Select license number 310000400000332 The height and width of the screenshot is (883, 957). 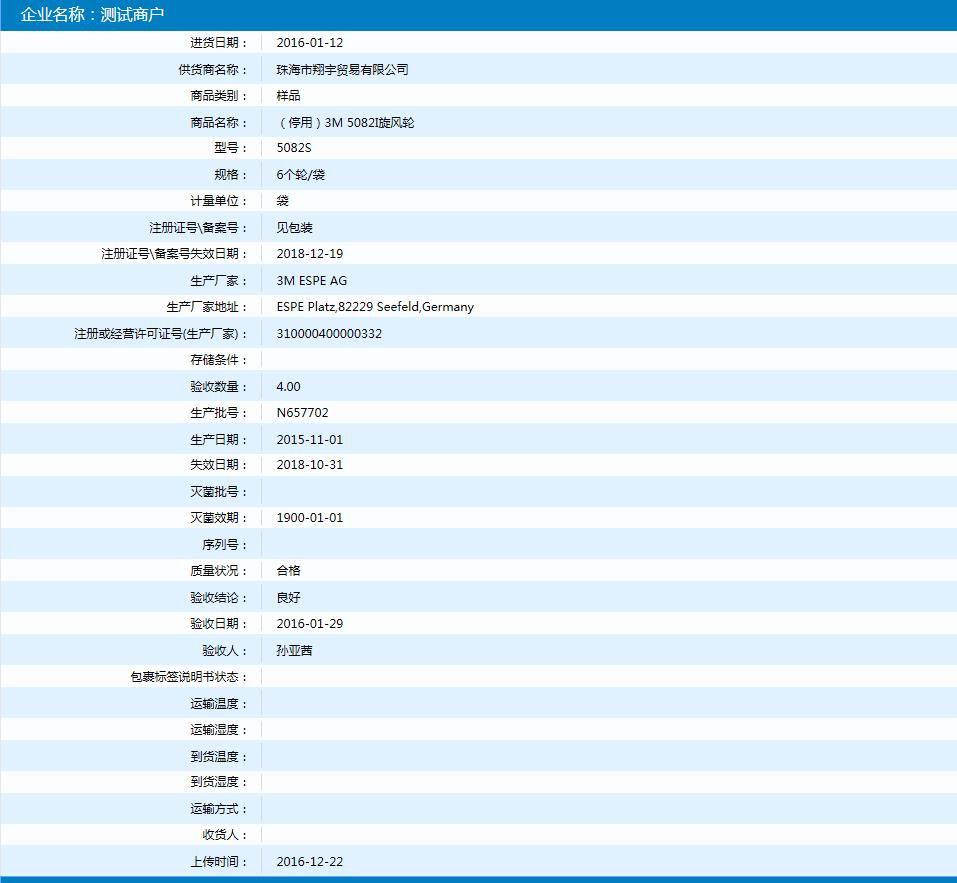[329, 334]
